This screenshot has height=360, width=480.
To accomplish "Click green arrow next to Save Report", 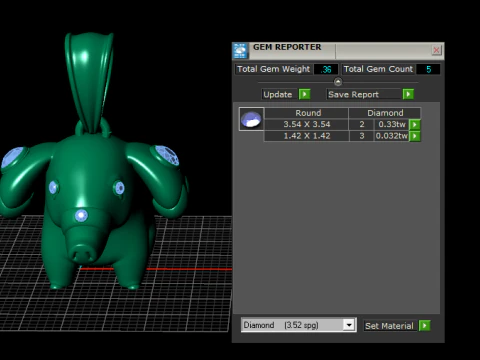I will click(408, 94).
